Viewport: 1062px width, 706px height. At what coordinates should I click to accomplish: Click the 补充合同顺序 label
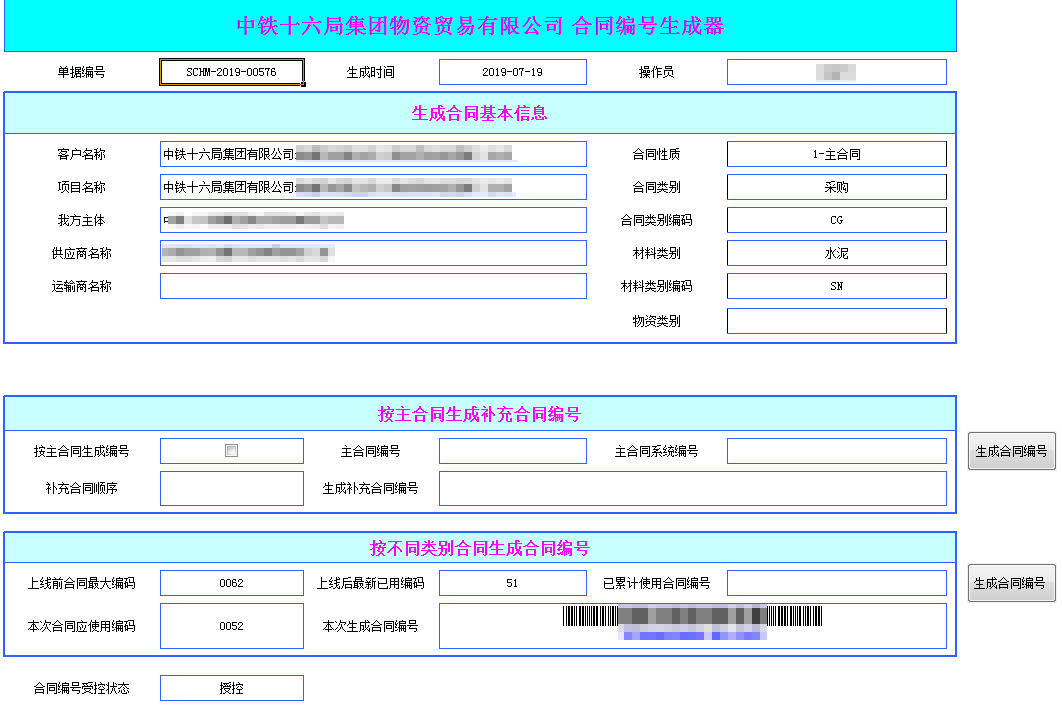[x=81, y=489]
